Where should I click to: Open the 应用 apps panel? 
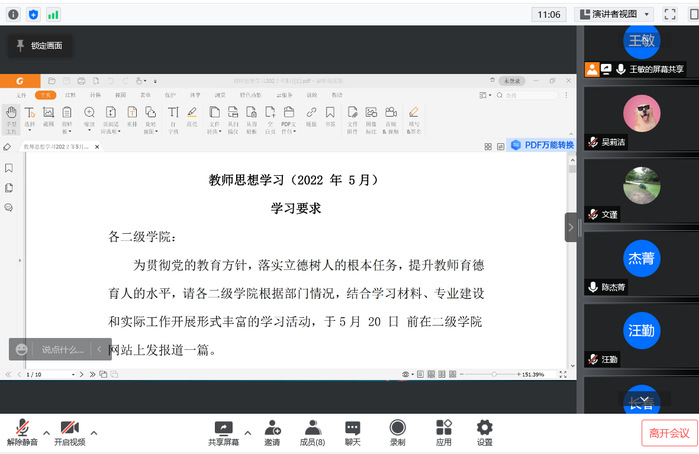444,428
